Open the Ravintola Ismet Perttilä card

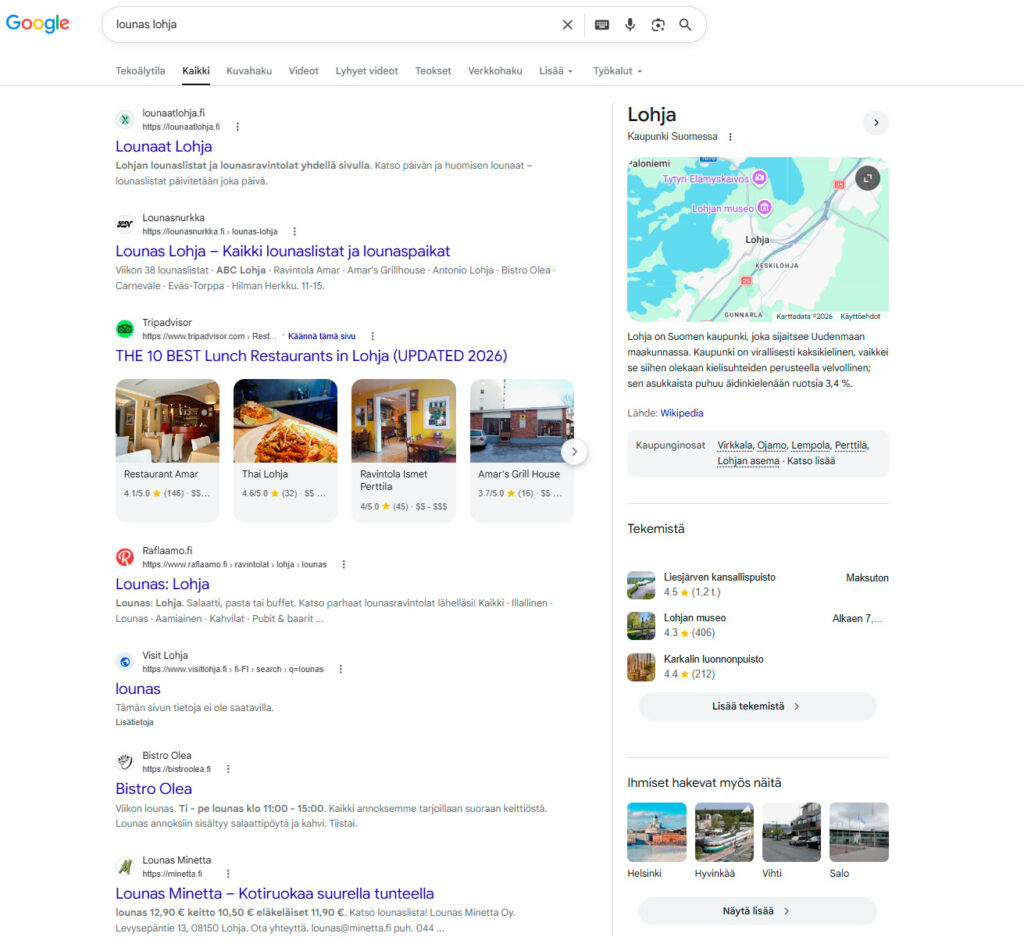click(x=404, y=450)
